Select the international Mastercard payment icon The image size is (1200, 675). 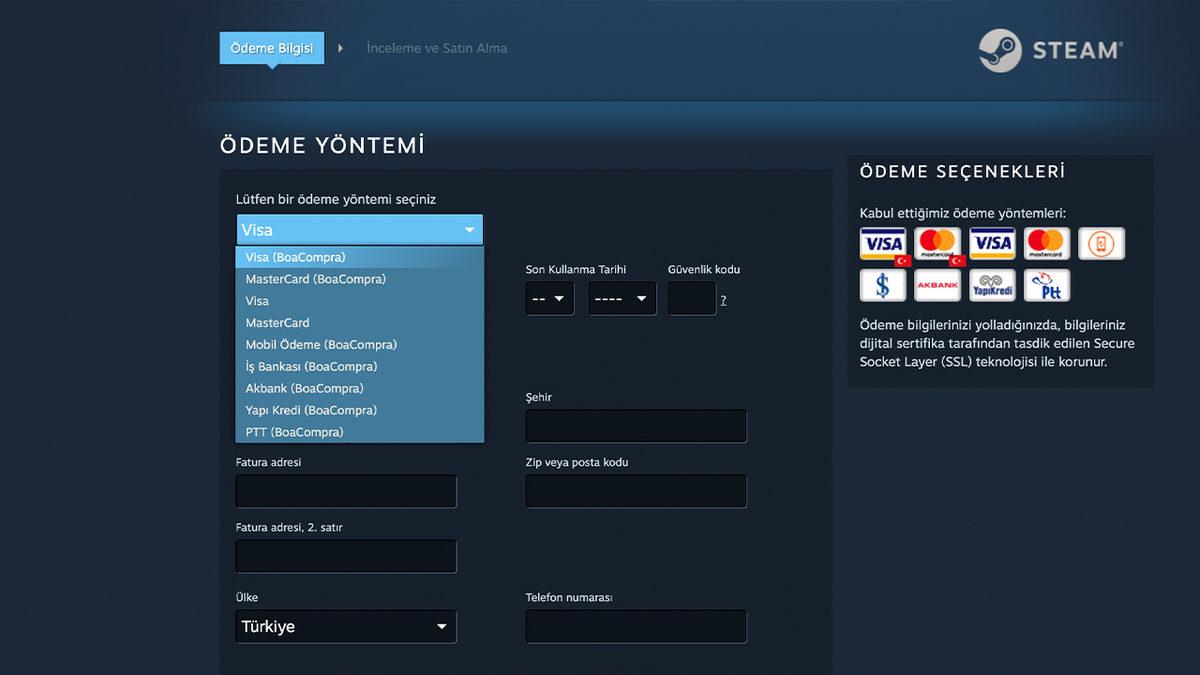1046,243
